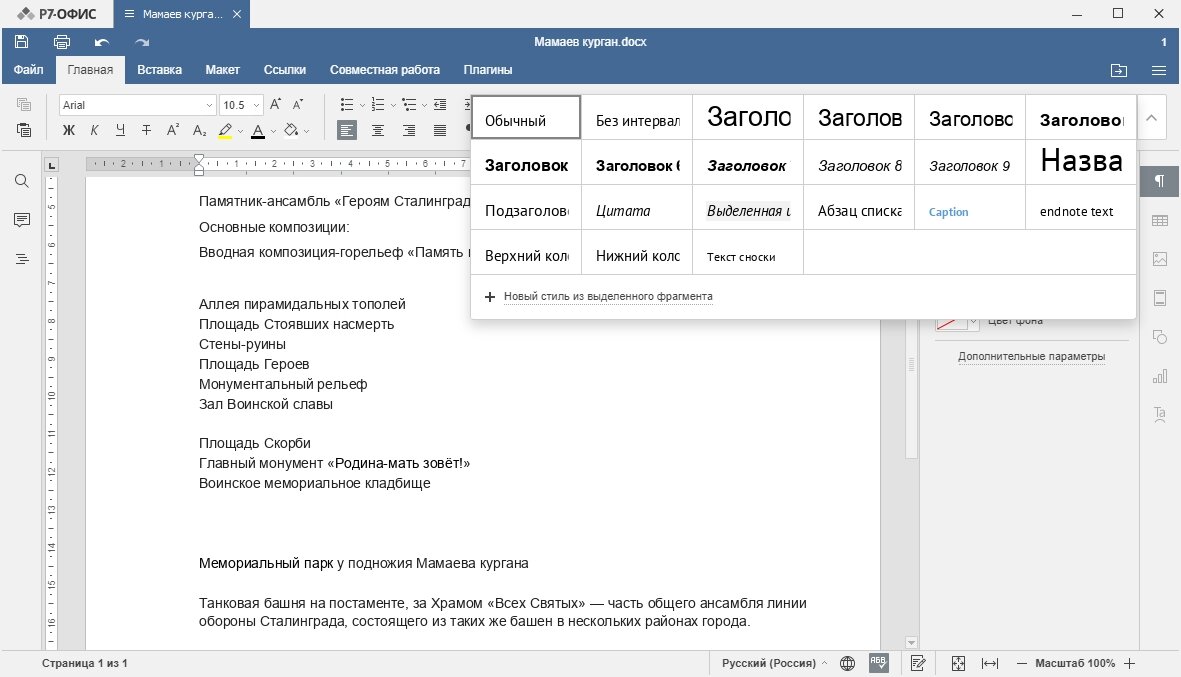Apply the Caption style
The width and height of the screenshot is (1181, 677).
(x=970, y=208)
